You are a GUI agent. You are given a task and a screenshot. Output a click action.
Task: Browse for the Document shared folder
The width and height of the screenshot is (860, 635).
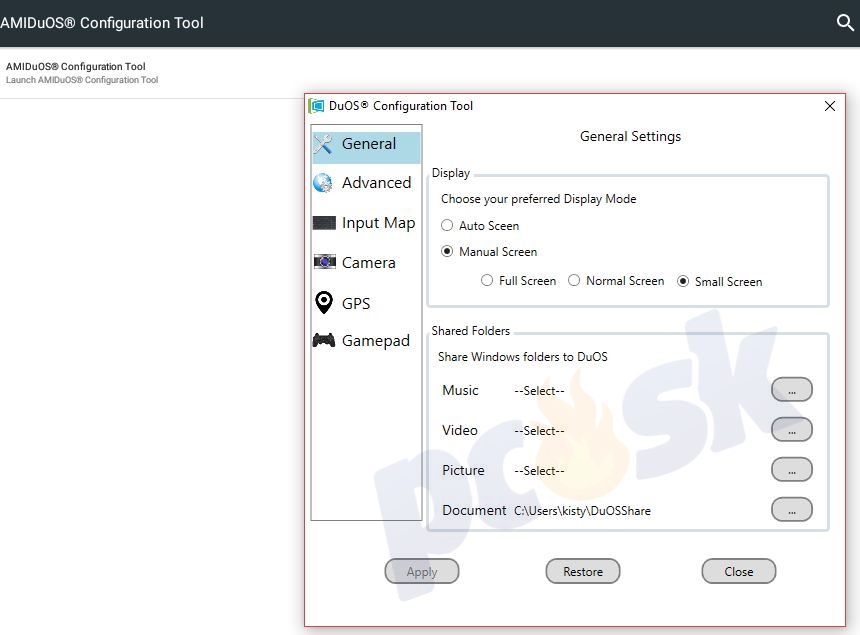coord(791,510)
